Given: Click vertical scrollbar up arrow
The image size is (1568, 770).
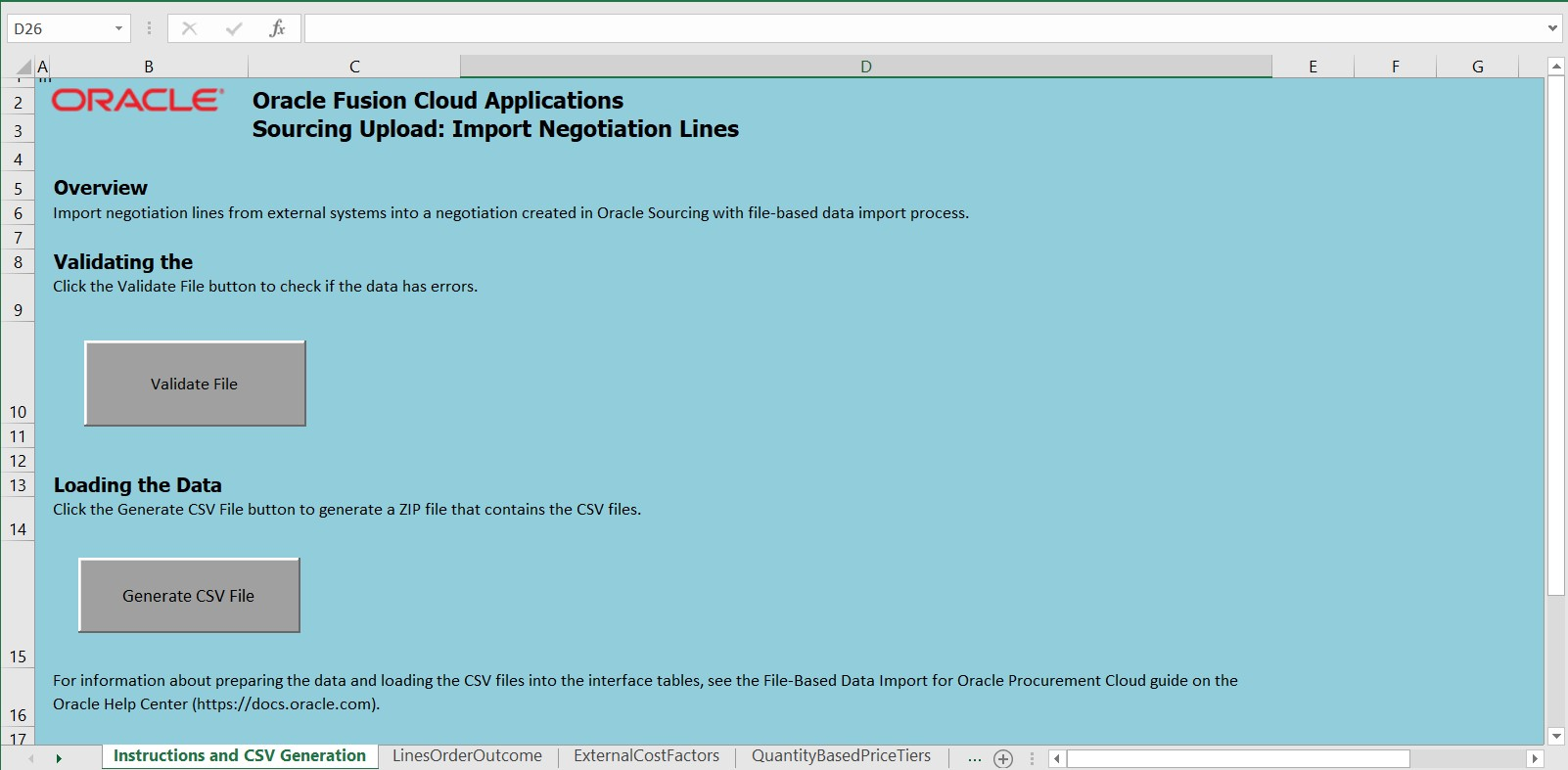Looking at the screenshot, I should pyautogui.click(x=1556, y=67).
